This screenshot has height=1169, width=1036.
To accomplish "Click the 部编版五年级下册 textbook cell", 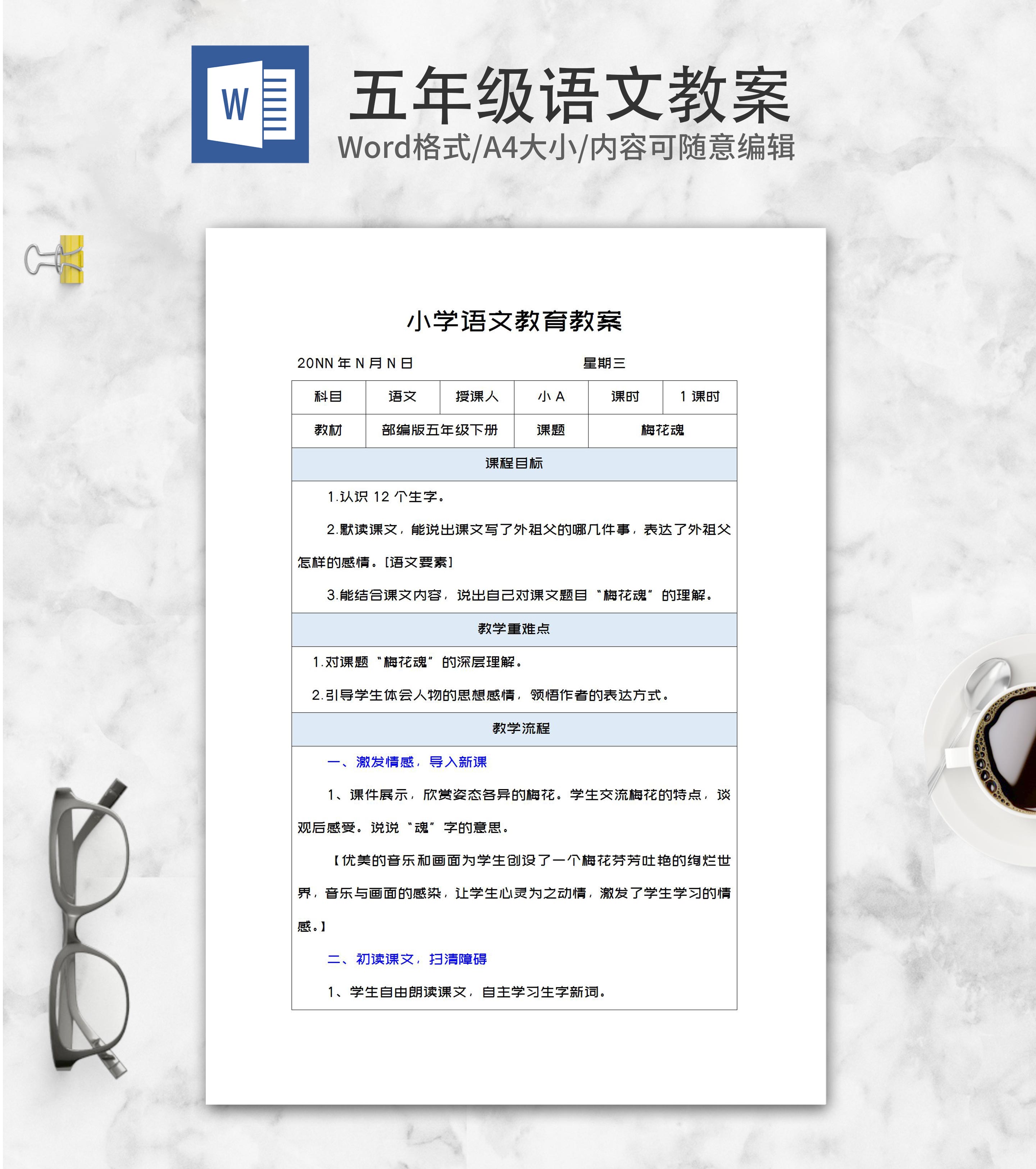I will (x=439, y=430).
